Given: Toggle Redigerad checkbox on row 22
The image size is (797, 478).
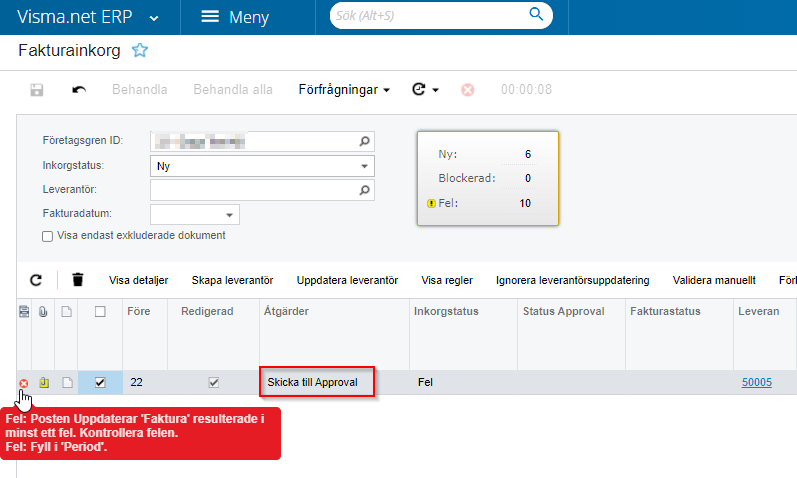Looking at the screenshot, I should click(x=213, y=382).
